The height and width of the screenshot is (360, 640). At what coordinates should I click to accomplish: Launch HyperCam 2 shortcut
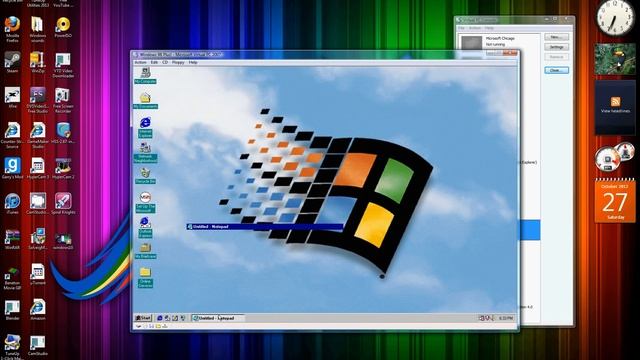click(x=63, y=168)
